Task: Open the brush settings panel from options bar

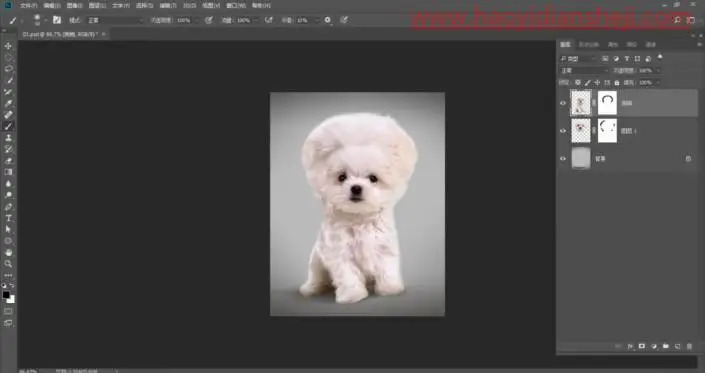Action: coord(57,20)
